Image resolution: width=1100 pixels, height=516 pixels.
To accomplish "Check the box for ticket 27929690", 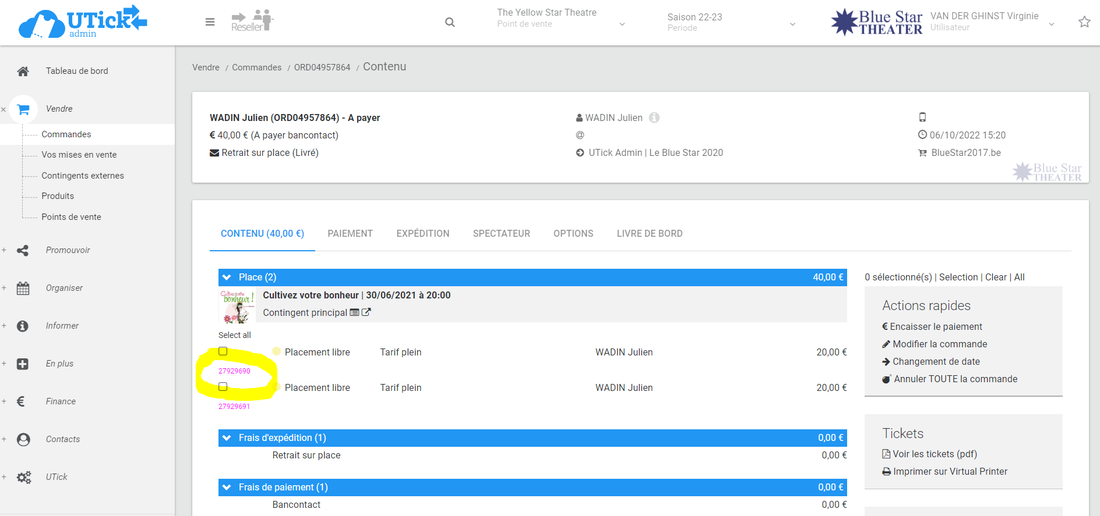I will [223, 352].
